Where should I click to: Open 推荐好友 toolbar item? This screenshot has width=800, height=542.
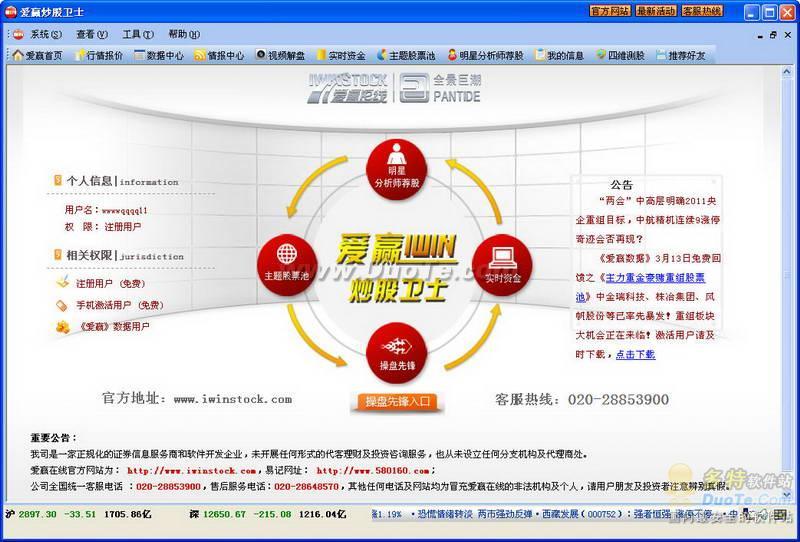(681, 56)
